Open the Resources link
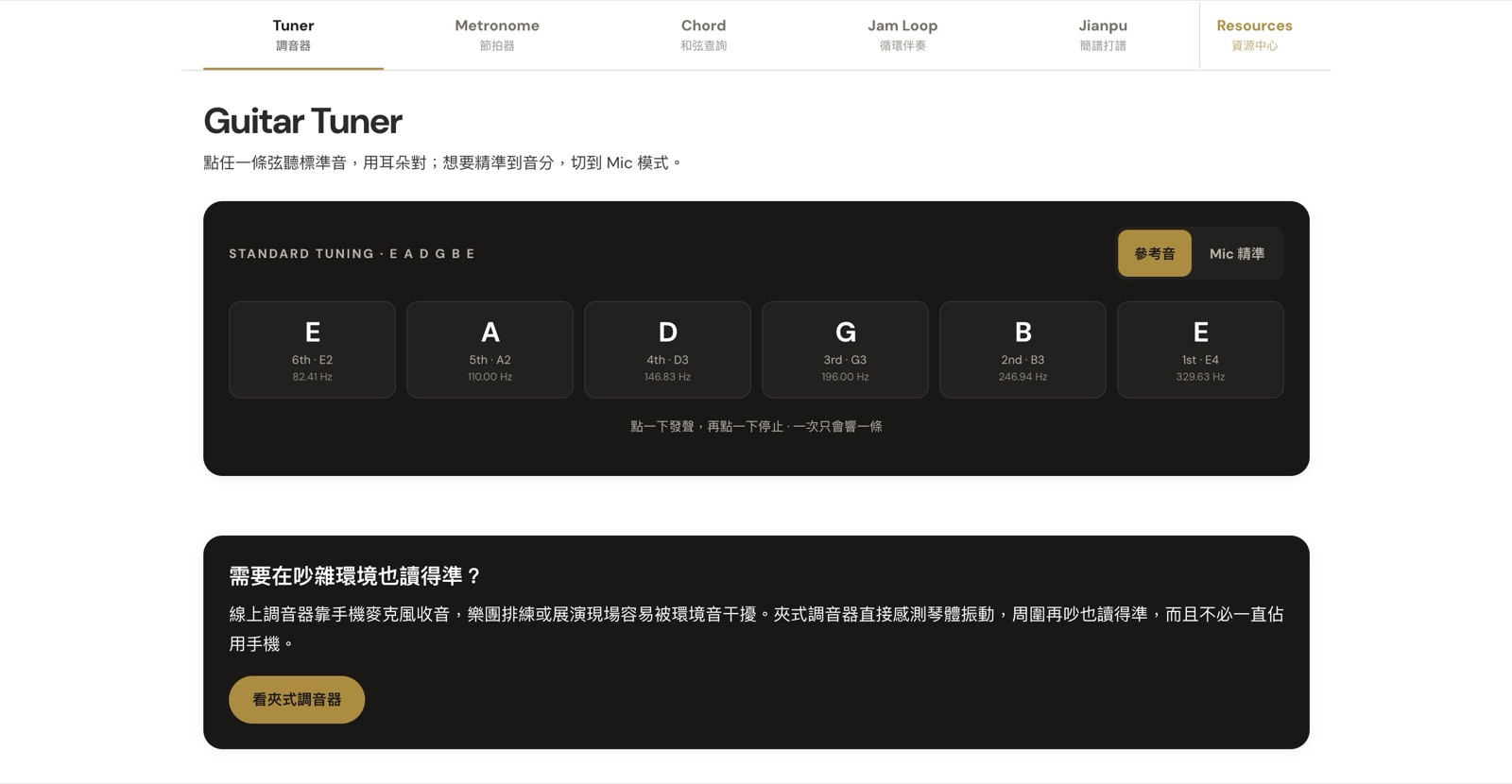 1254,35
